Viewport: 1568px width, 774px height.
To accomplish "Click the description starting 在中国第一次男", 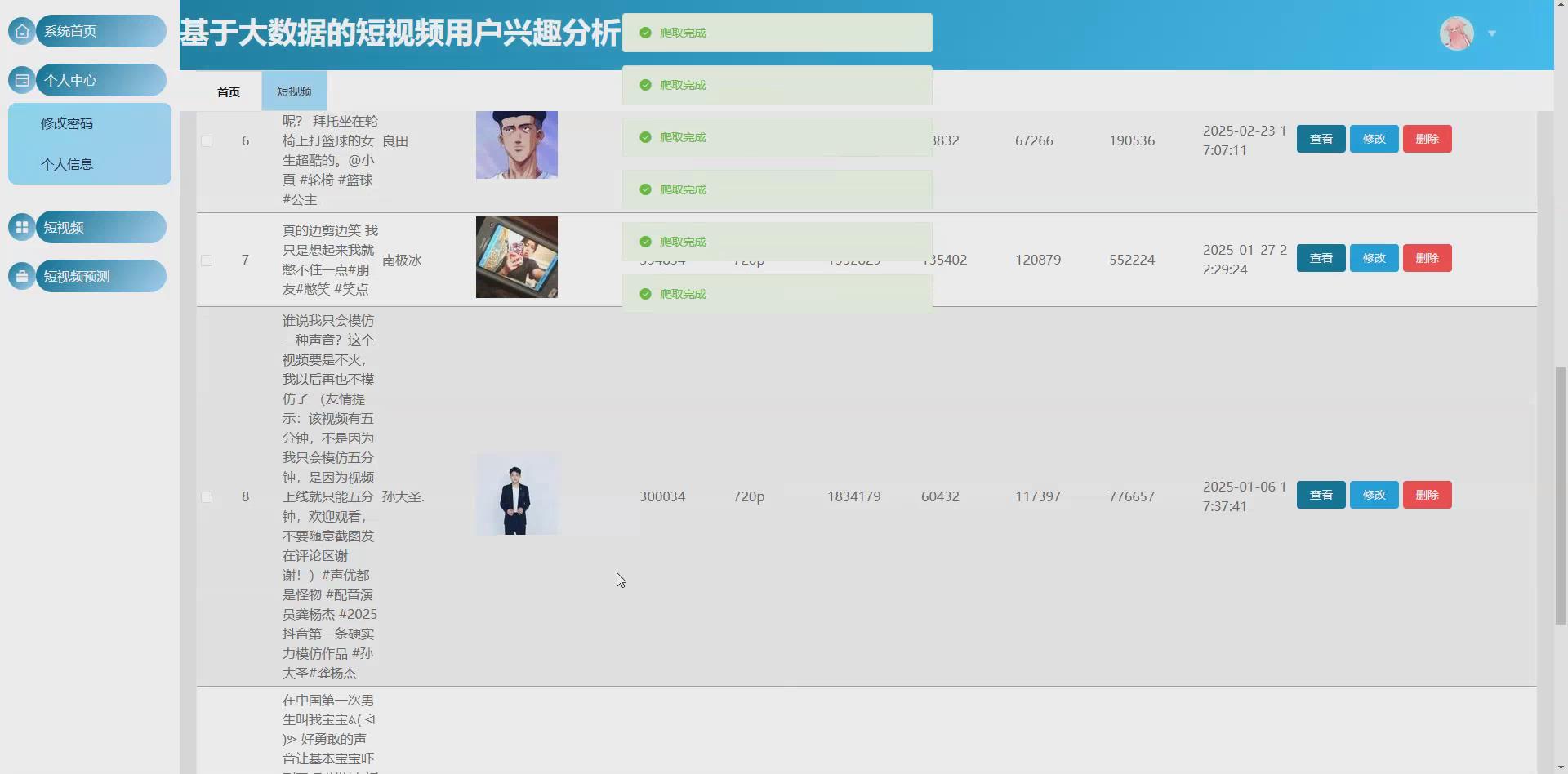I will coord(330,732).
